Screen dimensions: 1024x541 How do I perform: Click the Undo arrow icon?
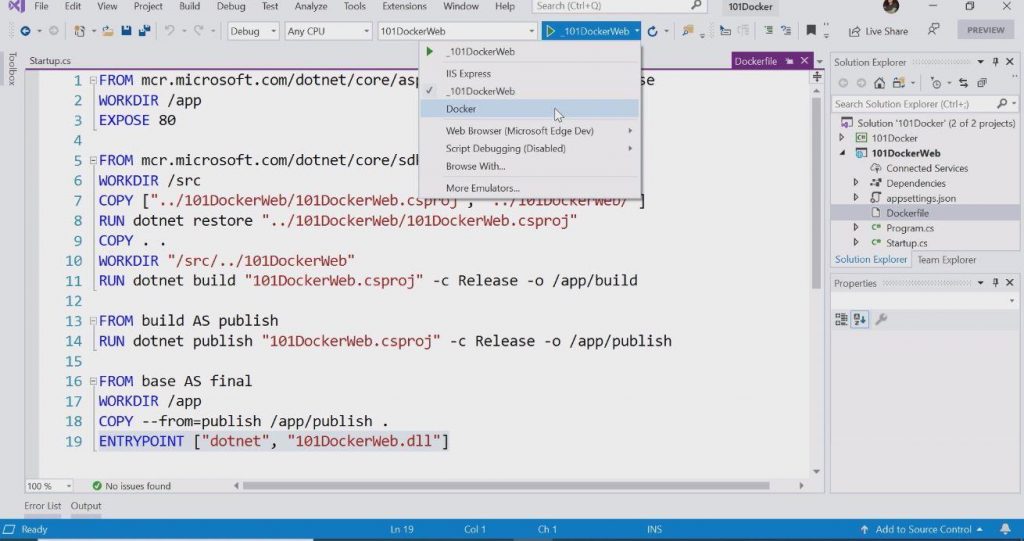169,31
